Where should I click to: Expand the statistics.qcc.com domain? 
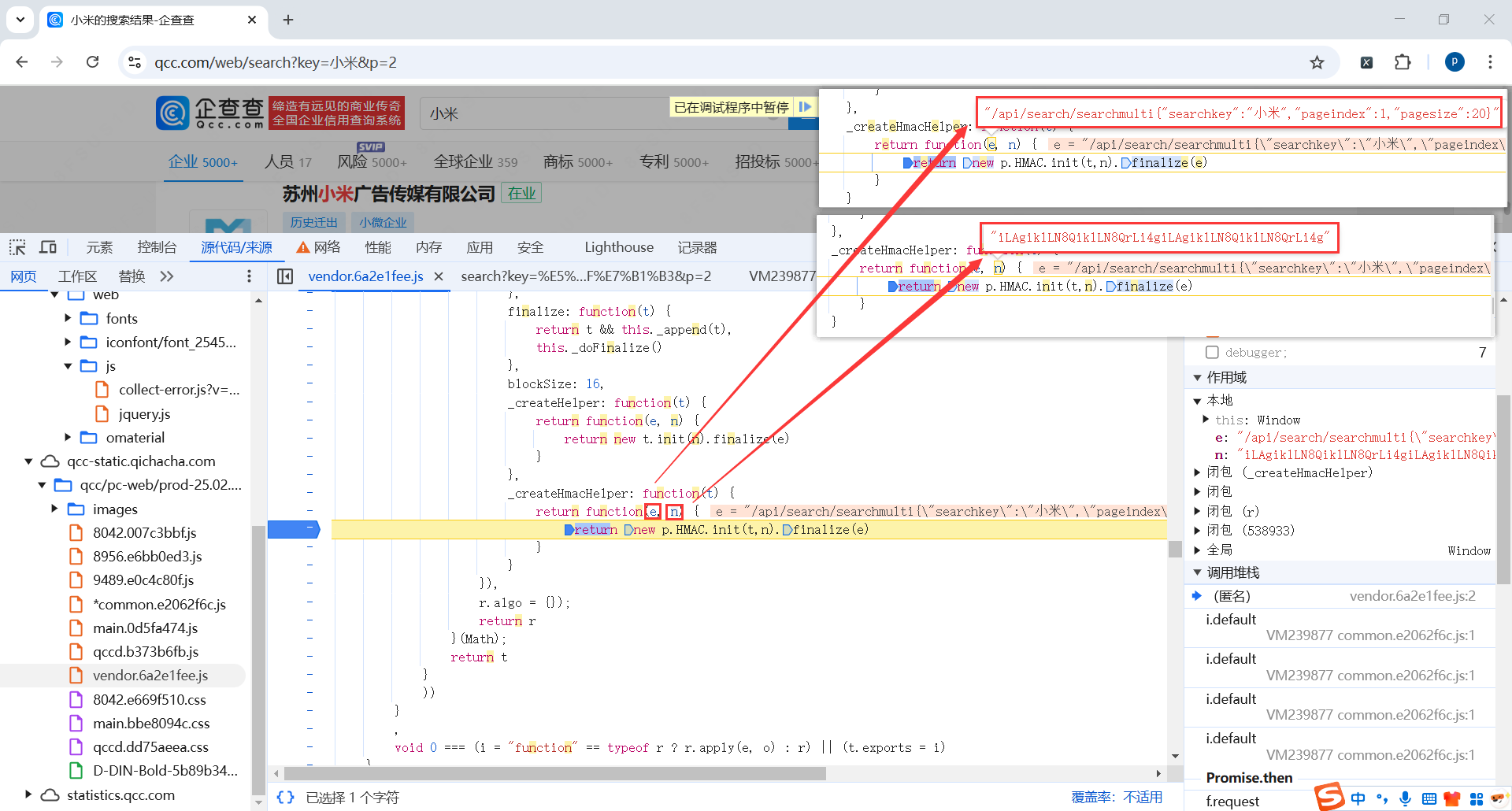point(28,794)
